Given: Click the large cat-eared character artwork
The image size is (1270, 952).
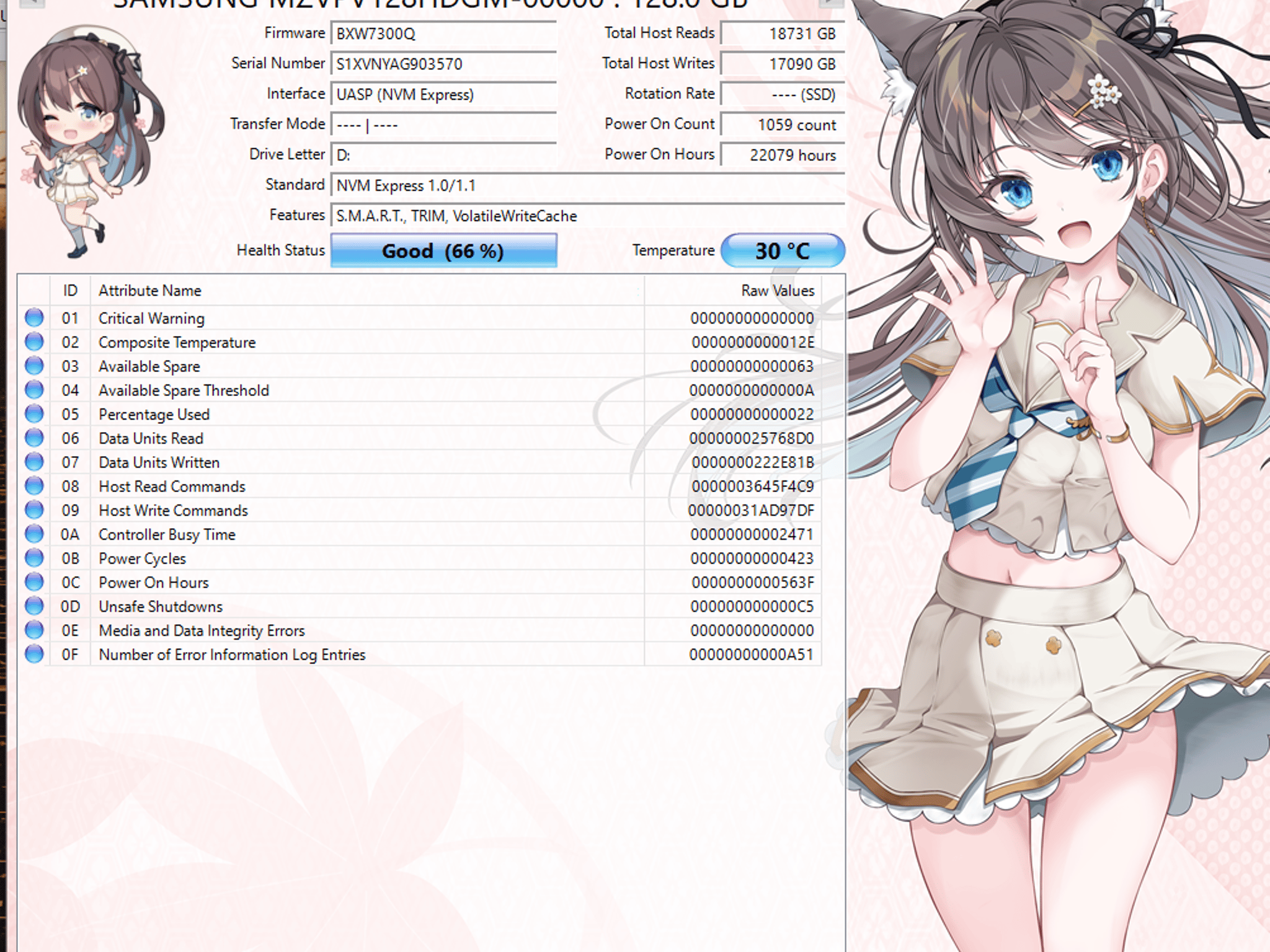Looking at the screenshot, I should [x=1058, y=476].
